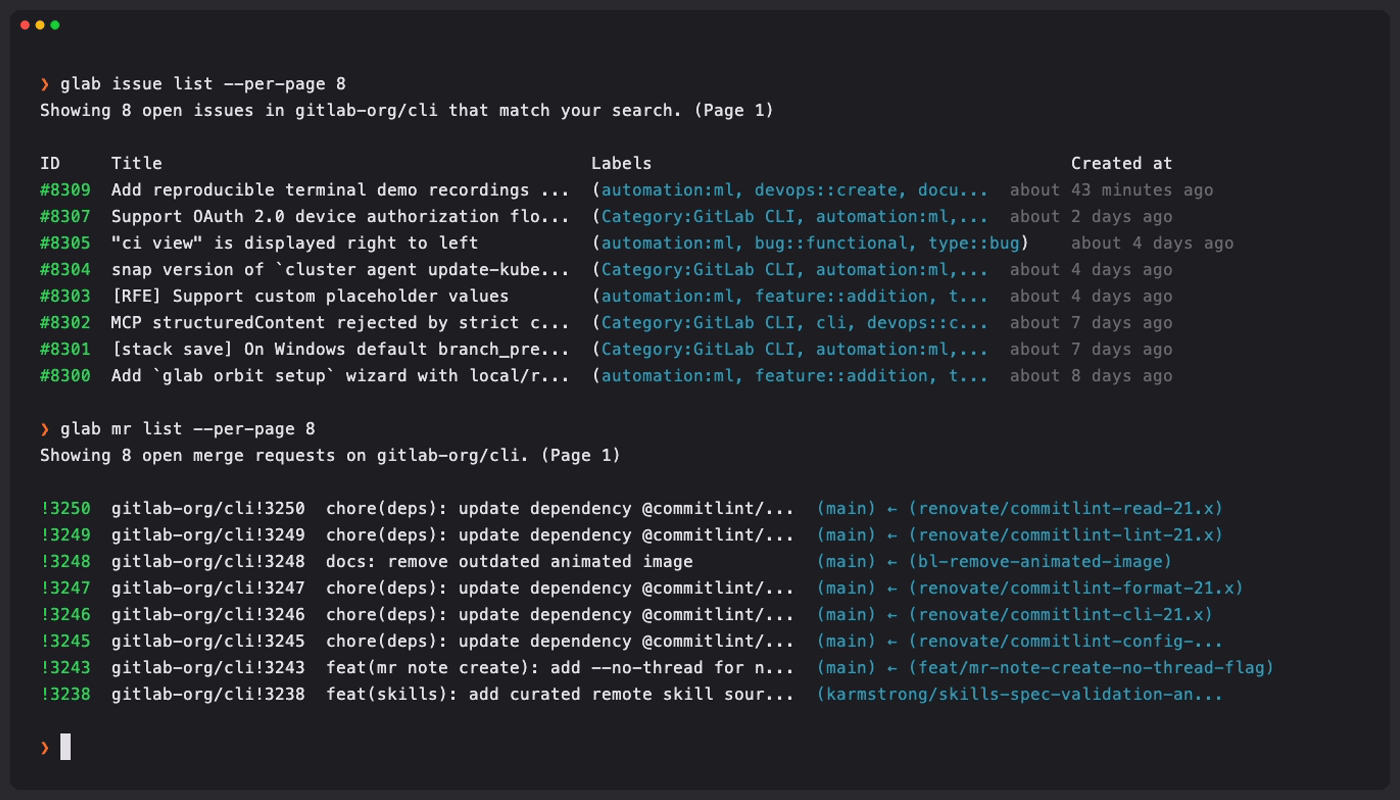Image resolution: width=1400 pixels, height=800 pixels.
Task: Click the yellow minimize window dot
Action: click(40, 25)
